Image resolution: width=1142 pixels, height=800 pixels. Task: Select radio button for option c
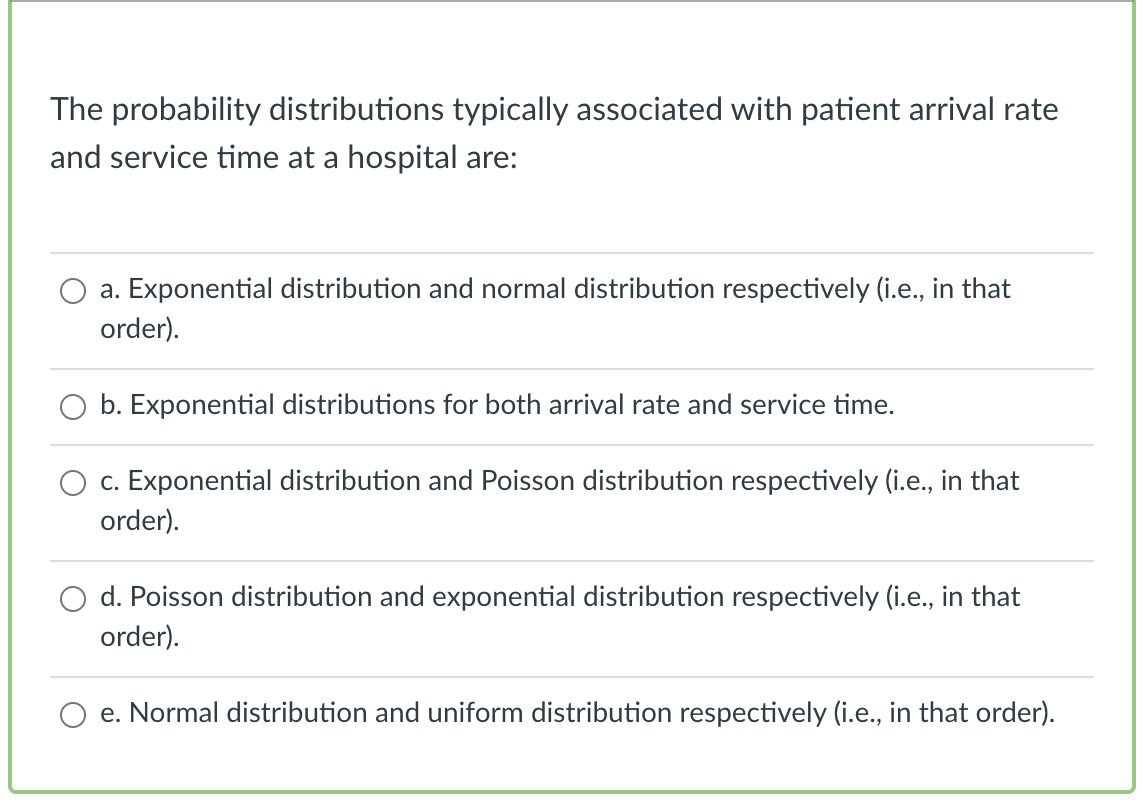72,483
